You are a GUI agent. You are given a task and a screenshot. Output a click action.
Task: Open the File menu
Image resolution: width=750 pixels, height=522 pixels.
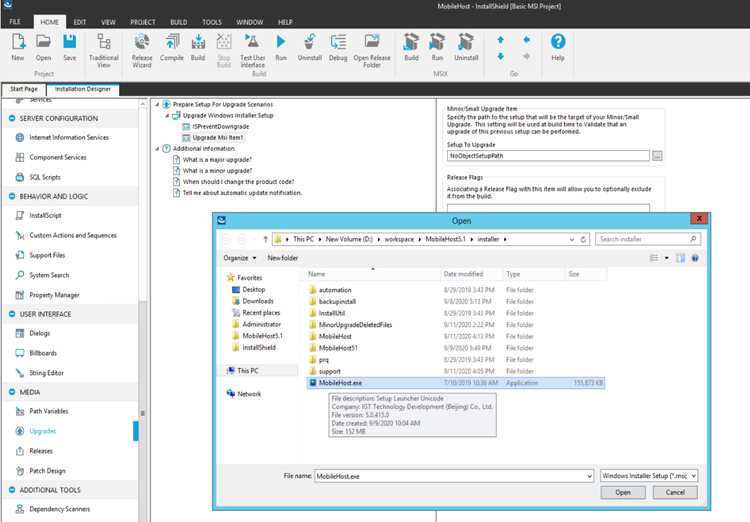pyautogui.click(x=15, y=22)
